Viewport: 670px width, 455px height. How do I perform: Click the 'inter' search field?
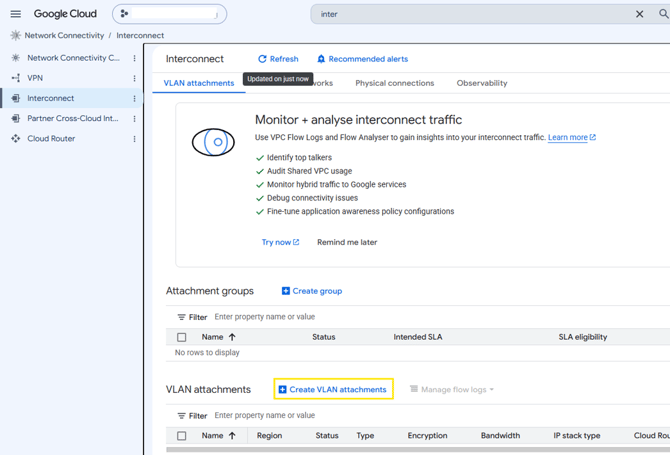[x=474, y=14]
